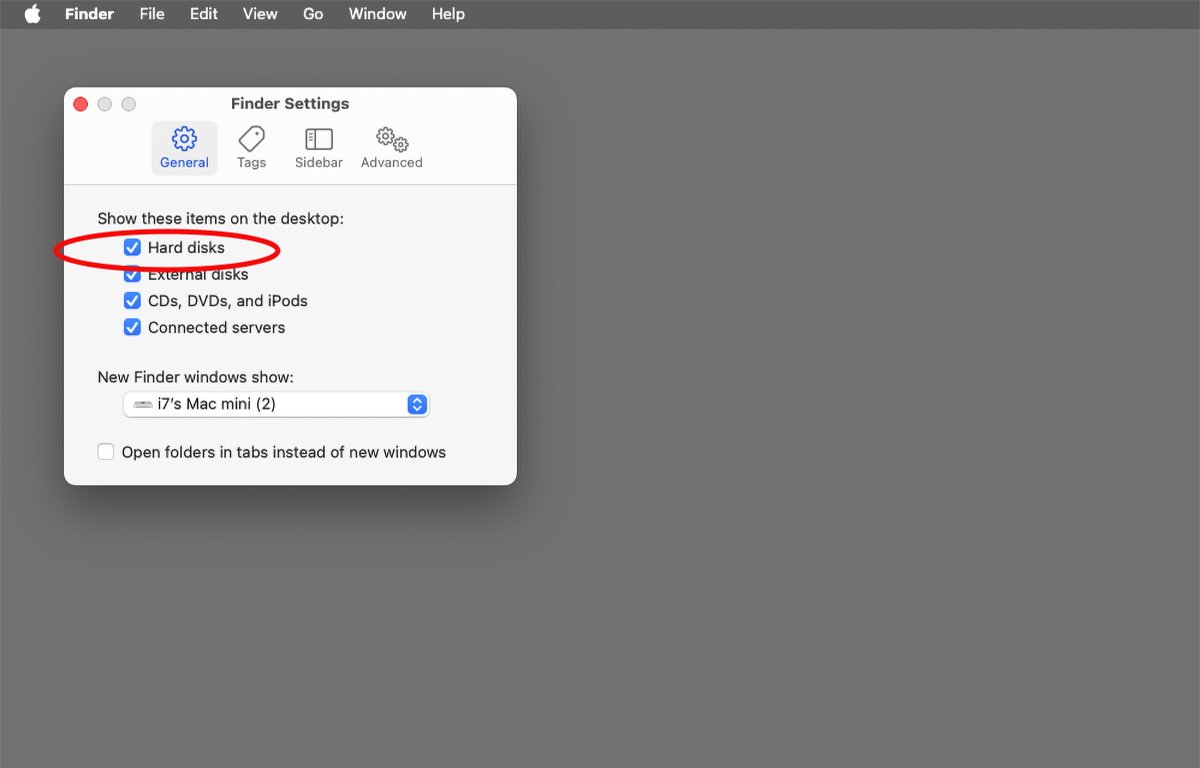The width and height of the screenshot is (1200, 768).
Task: Switch to the Tags settings icon
Action: 251,139
